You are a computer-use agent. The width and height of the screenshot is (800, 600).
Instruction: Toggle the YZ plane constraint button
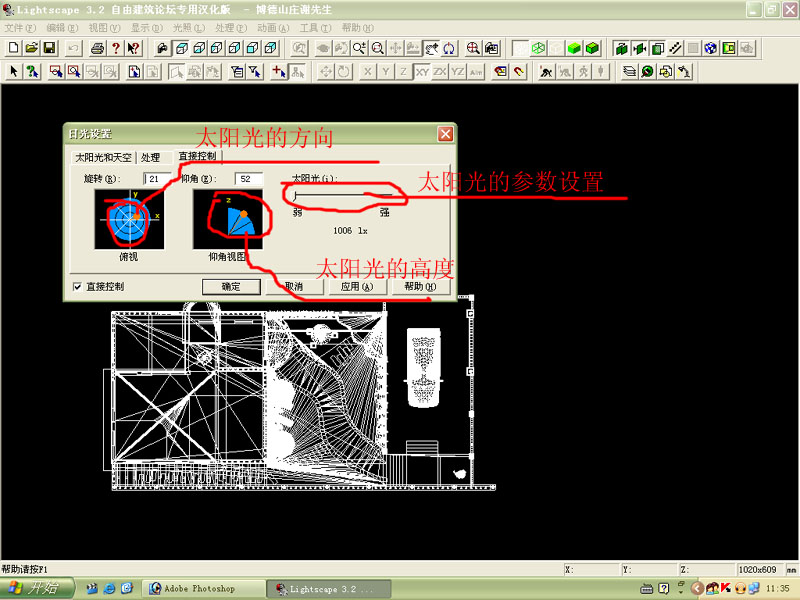click(x=458, y=72)
